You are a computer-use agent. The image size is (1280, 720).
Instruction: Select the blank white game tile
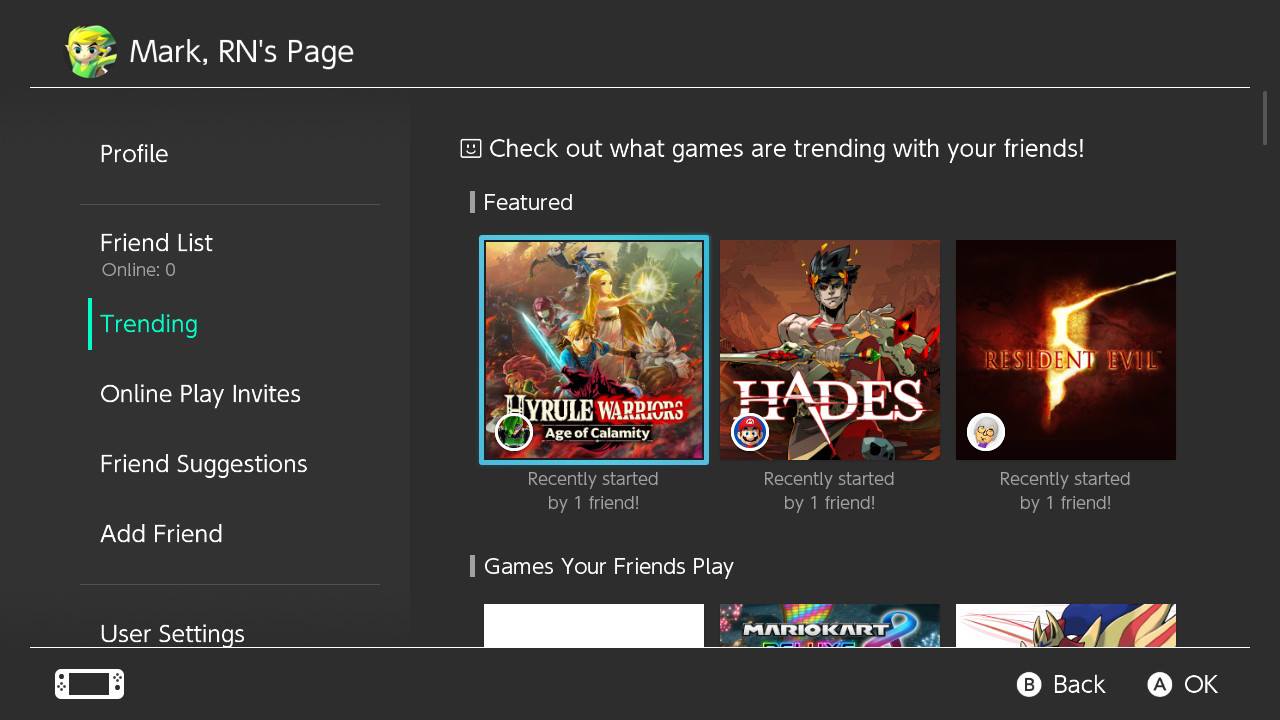pos(594,625)
